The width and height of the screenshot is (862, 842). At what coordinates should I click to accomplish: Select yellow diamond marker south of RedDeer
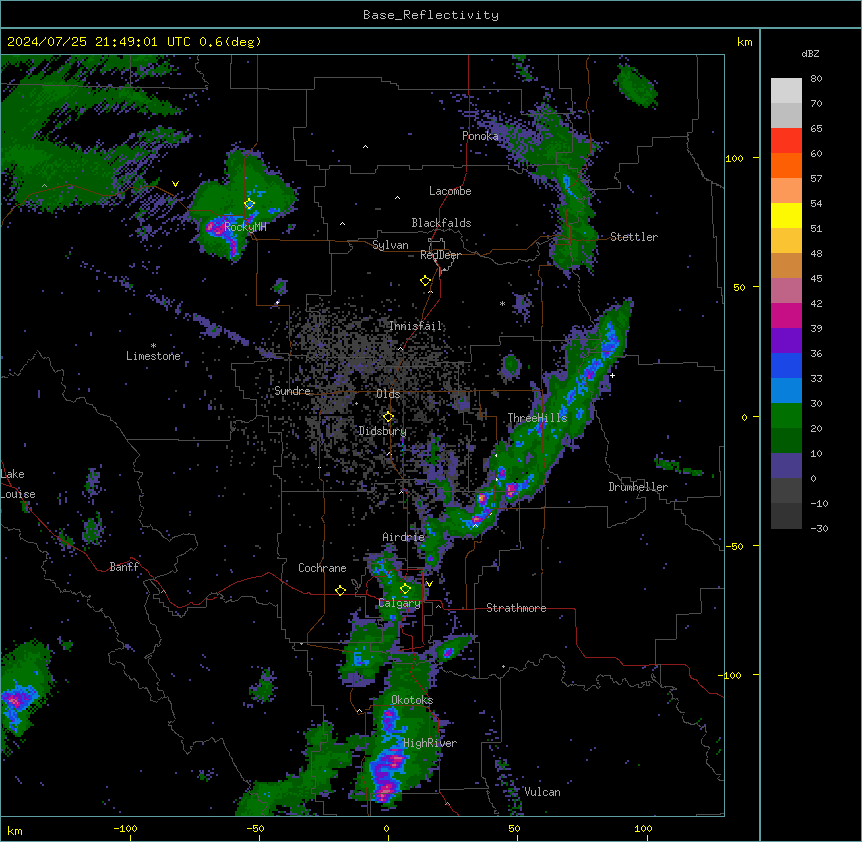(x=425, y=281)
